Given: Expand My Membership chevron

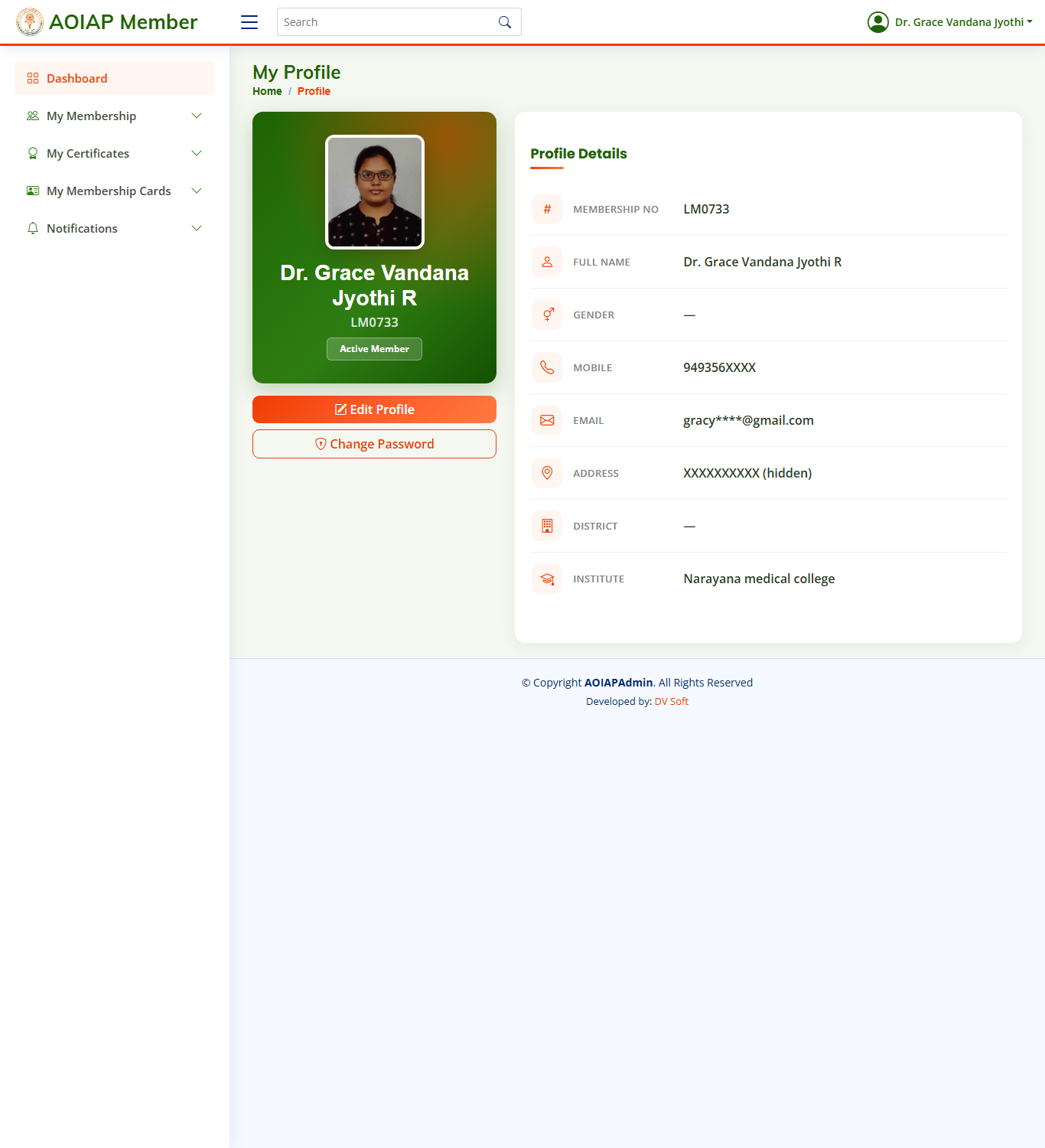Looking at the screenshot, I should tap(197, 116).
